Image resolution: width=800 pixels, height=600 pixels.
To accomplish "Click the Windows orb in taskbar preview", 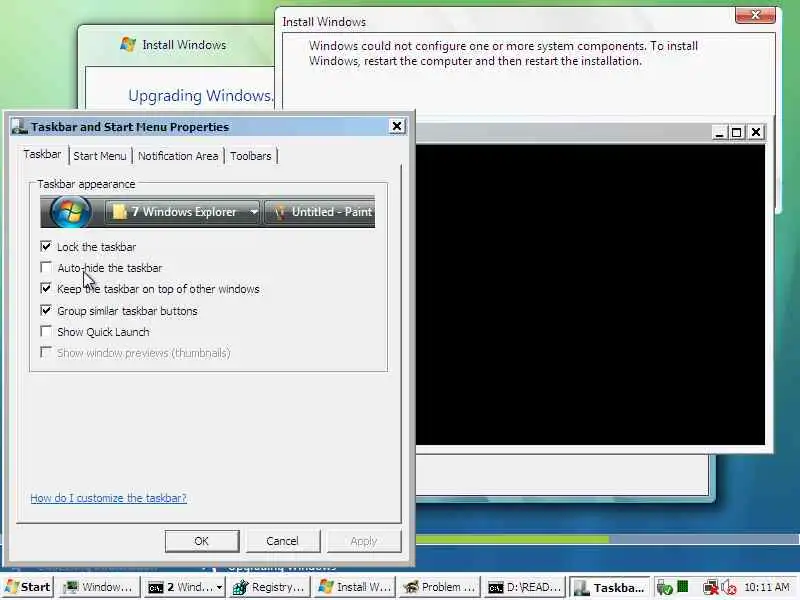I will click(x=71, y=212).
